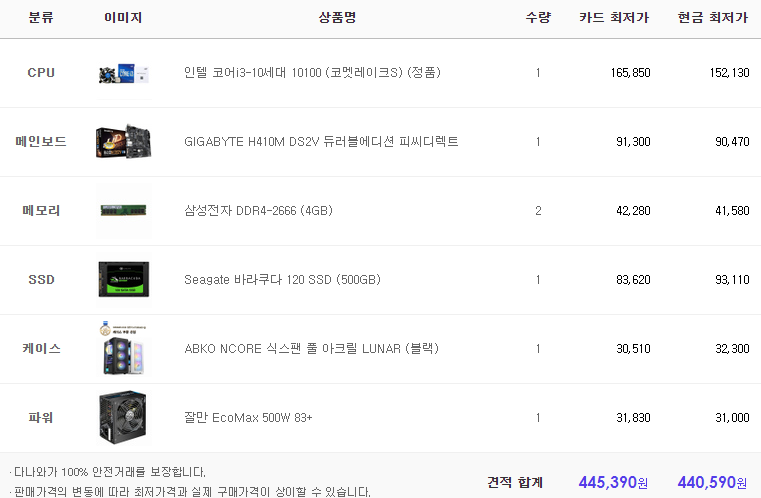Image resolution: width=761 pixels, height=498 pixels.
Task: Open product link 삼성전자 DDR4-2666 (4GB)
Action: pyautogui.click(x=258, y=211)
